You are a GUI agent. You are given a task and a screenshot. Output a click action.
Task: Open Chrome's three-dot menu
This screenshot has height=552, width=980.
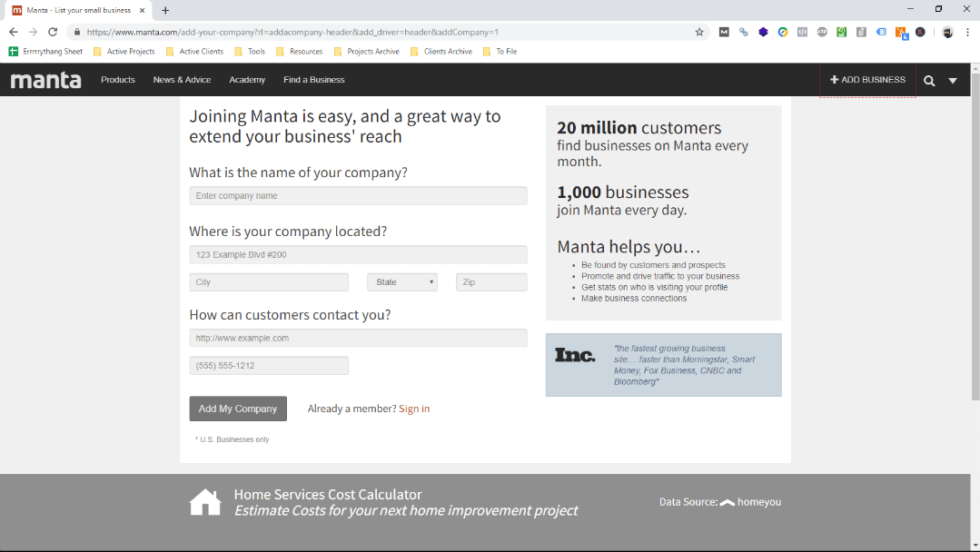click(x=968, y=32)
